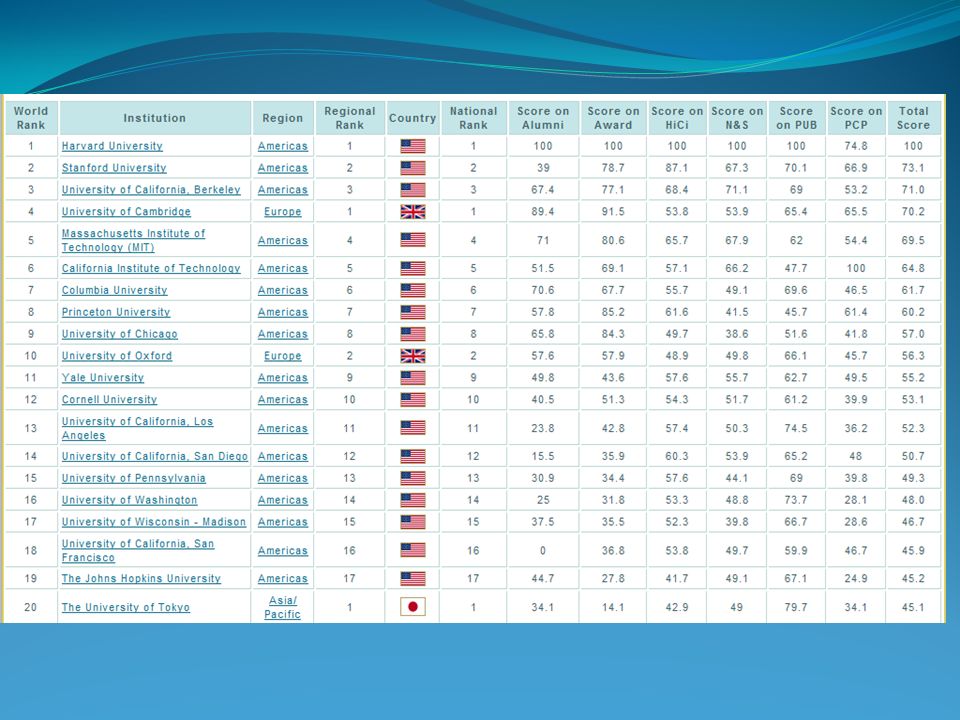This screenshot has width=960, height=720.
Task: Click the US flag in Wisconsin row
Action: 413,522
